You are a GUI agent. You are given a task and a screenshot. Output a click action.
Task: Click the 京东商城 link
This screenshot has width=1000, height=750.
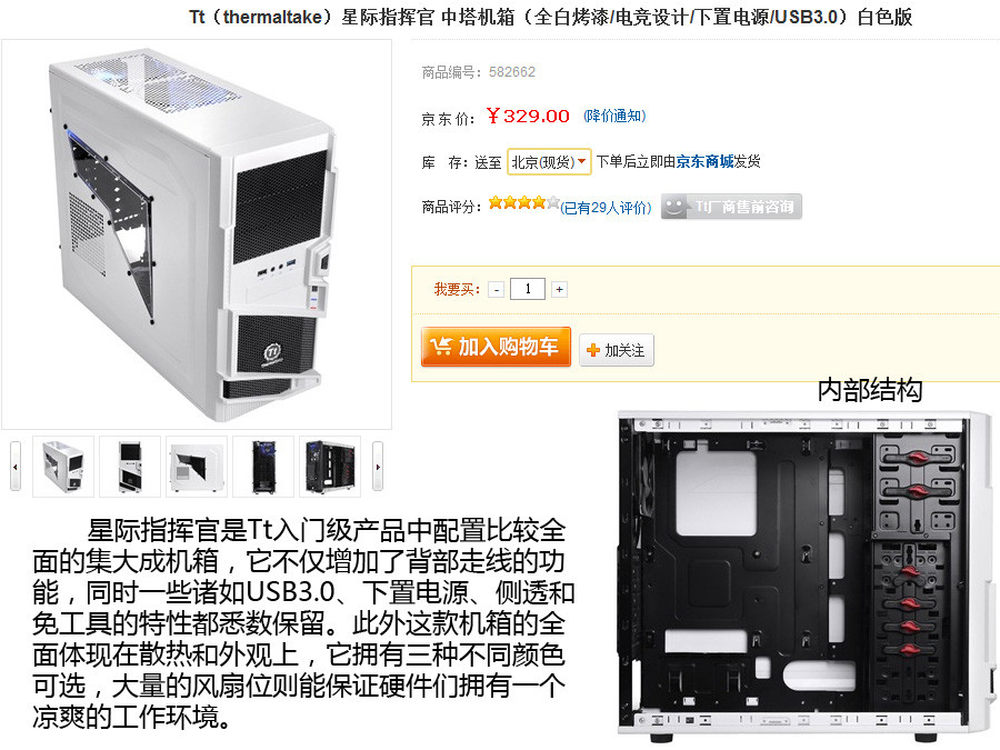tap(705, 162)
